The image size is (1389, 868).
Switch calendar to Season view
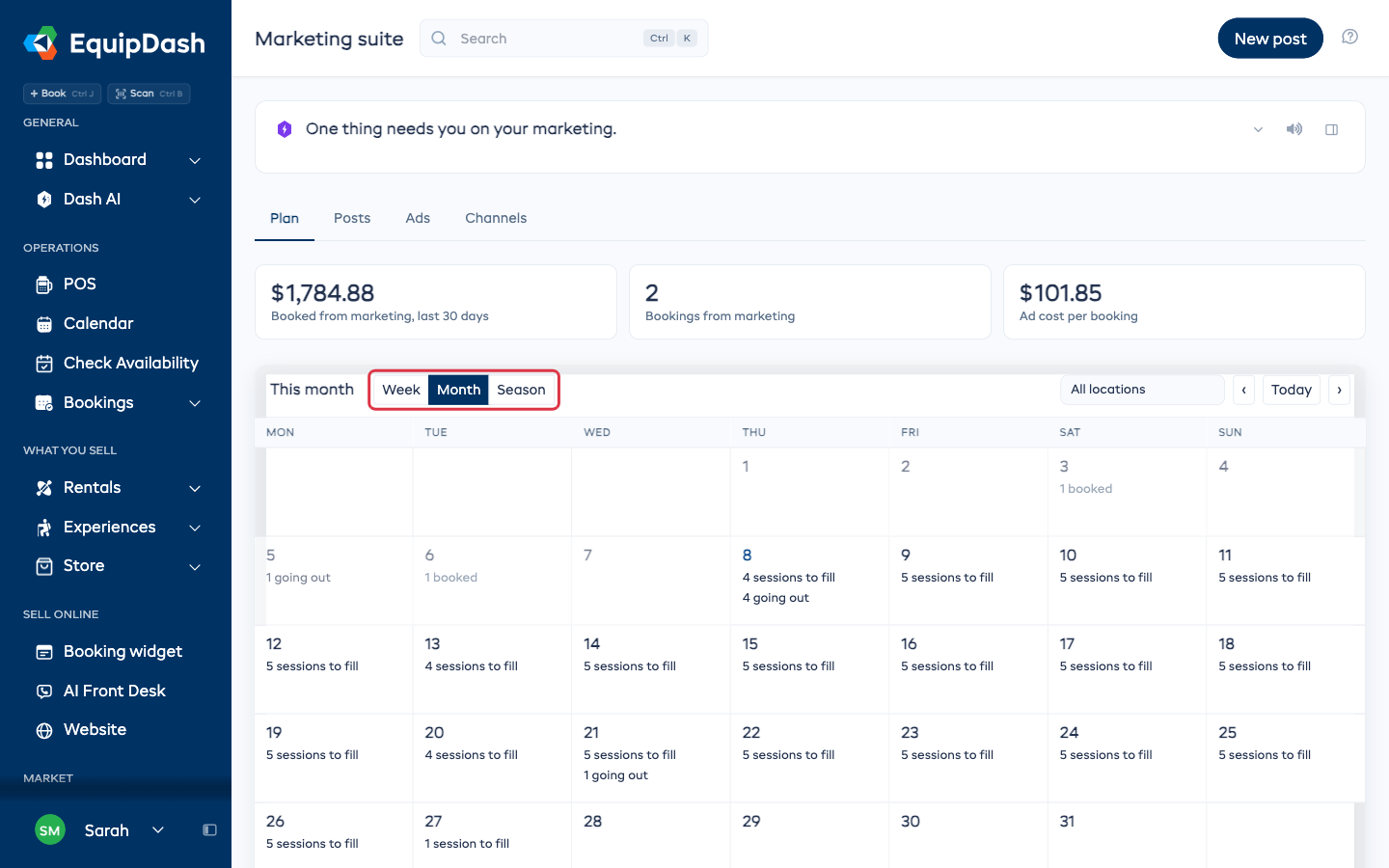click(x=521, y=390)
